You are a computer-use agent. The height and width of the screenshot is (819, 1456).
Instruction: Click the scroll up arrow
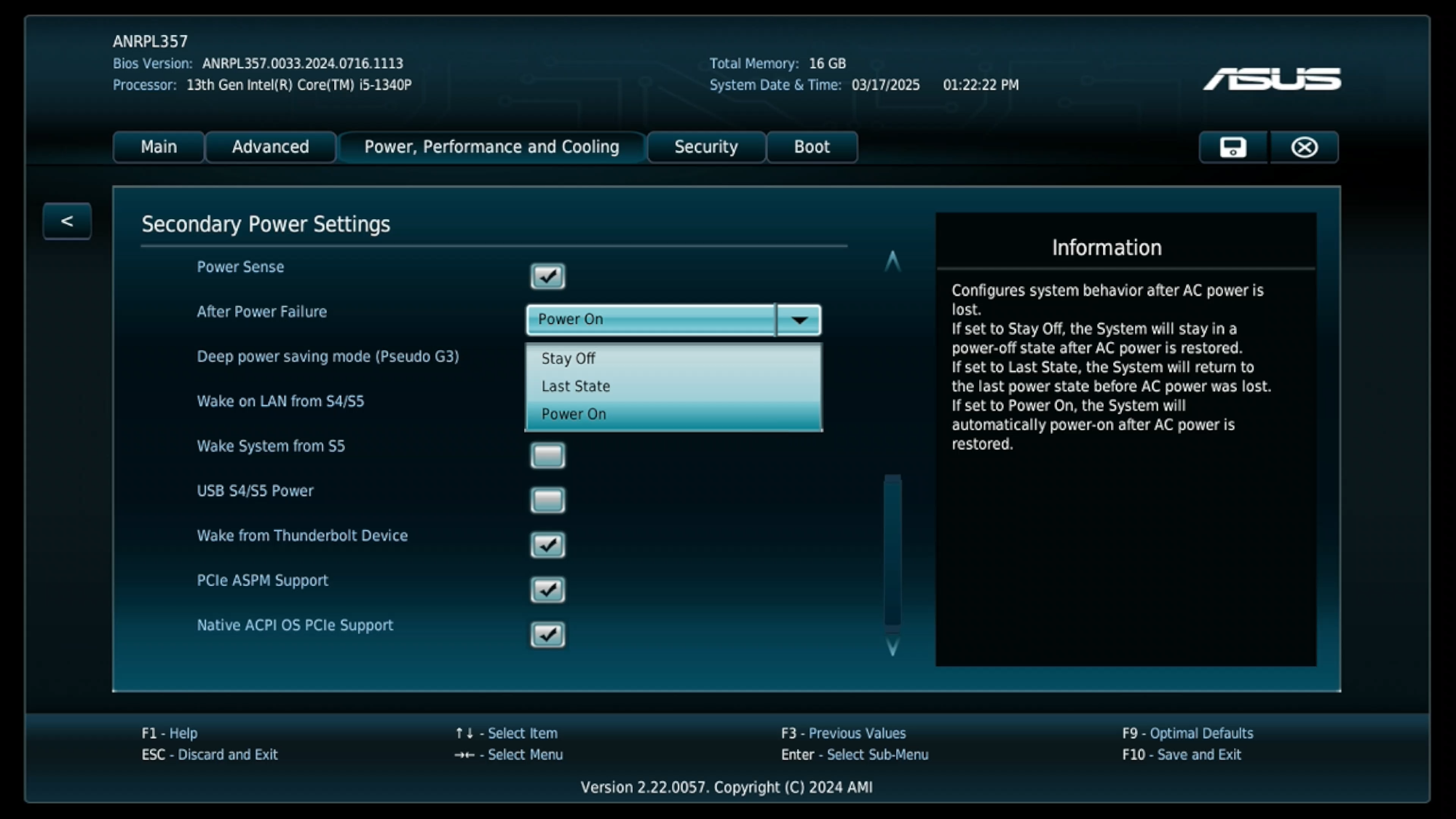point(893,261)
